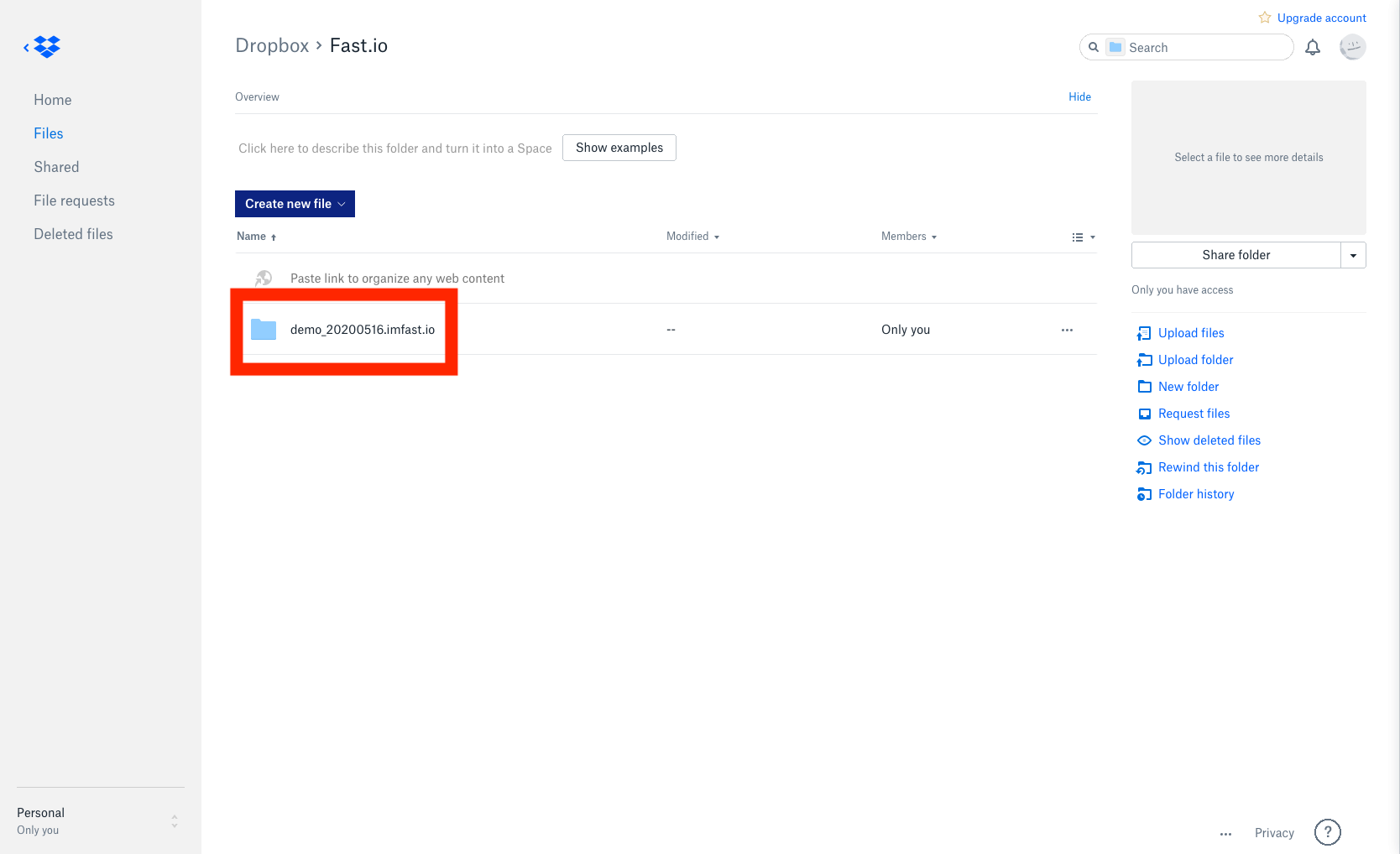Navigate to Dropbox breadcrumb

272,45
